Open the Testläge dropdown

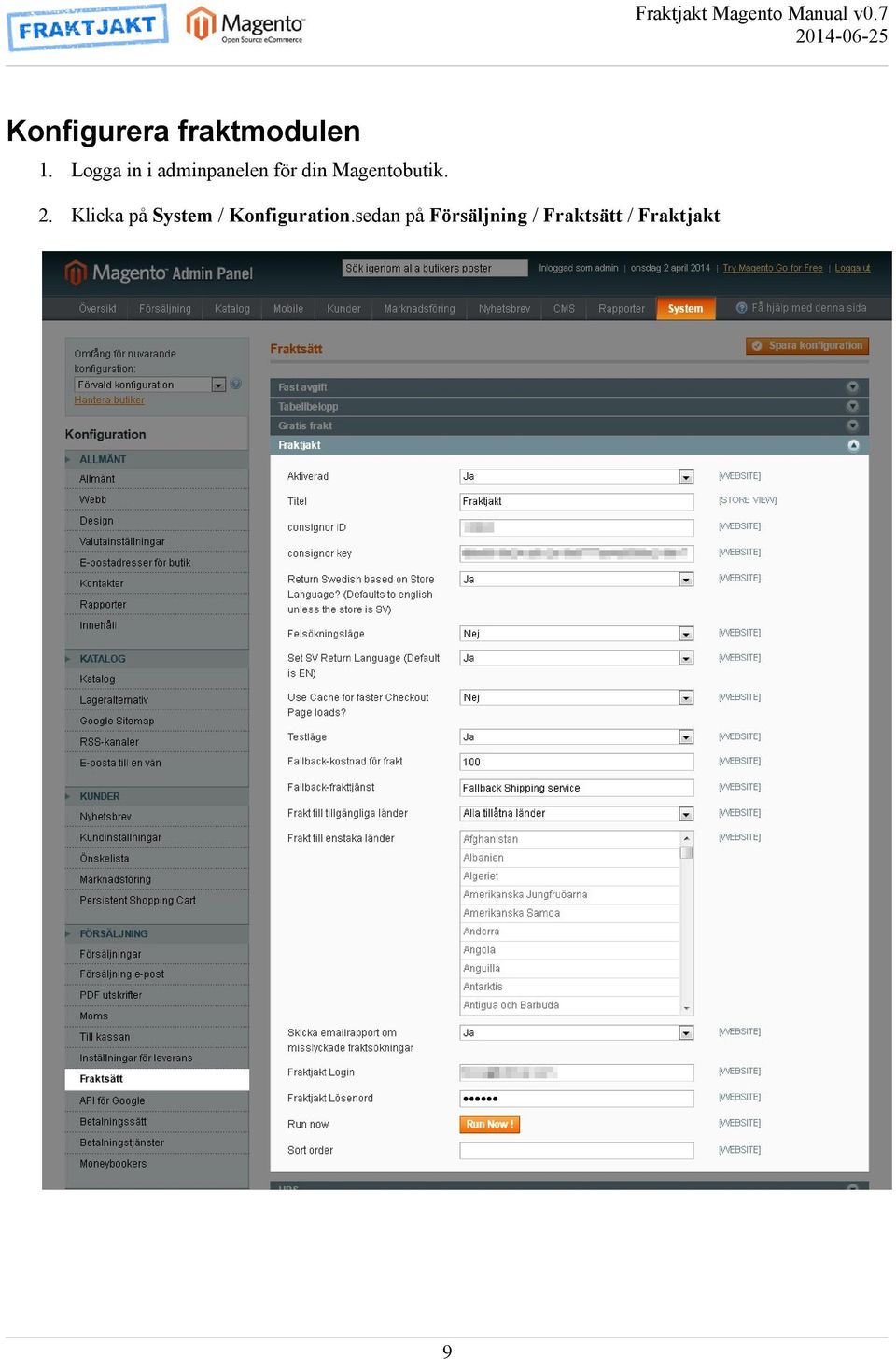tap(577, 736)
